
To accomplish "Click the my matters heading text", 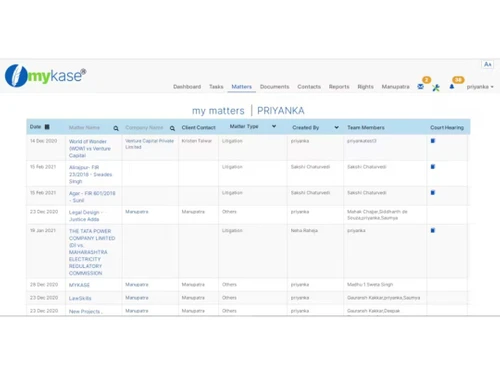I will tap(218, 111).
